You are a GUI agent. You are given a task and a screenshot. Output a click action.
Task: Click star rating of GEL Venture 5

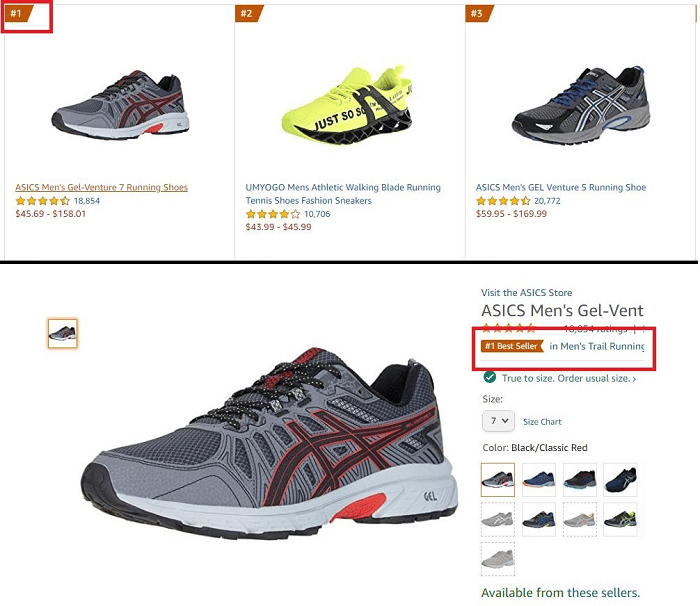(503, 201)
